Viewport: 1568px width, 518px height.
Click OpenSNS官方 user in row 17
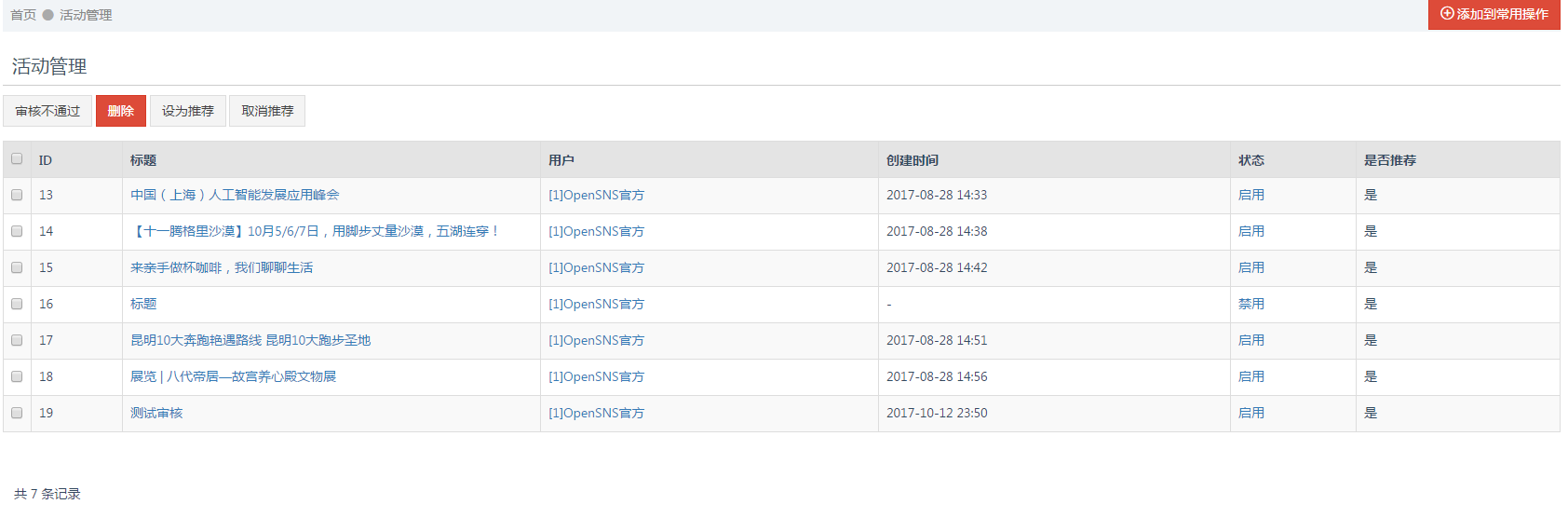coord(596,340)
